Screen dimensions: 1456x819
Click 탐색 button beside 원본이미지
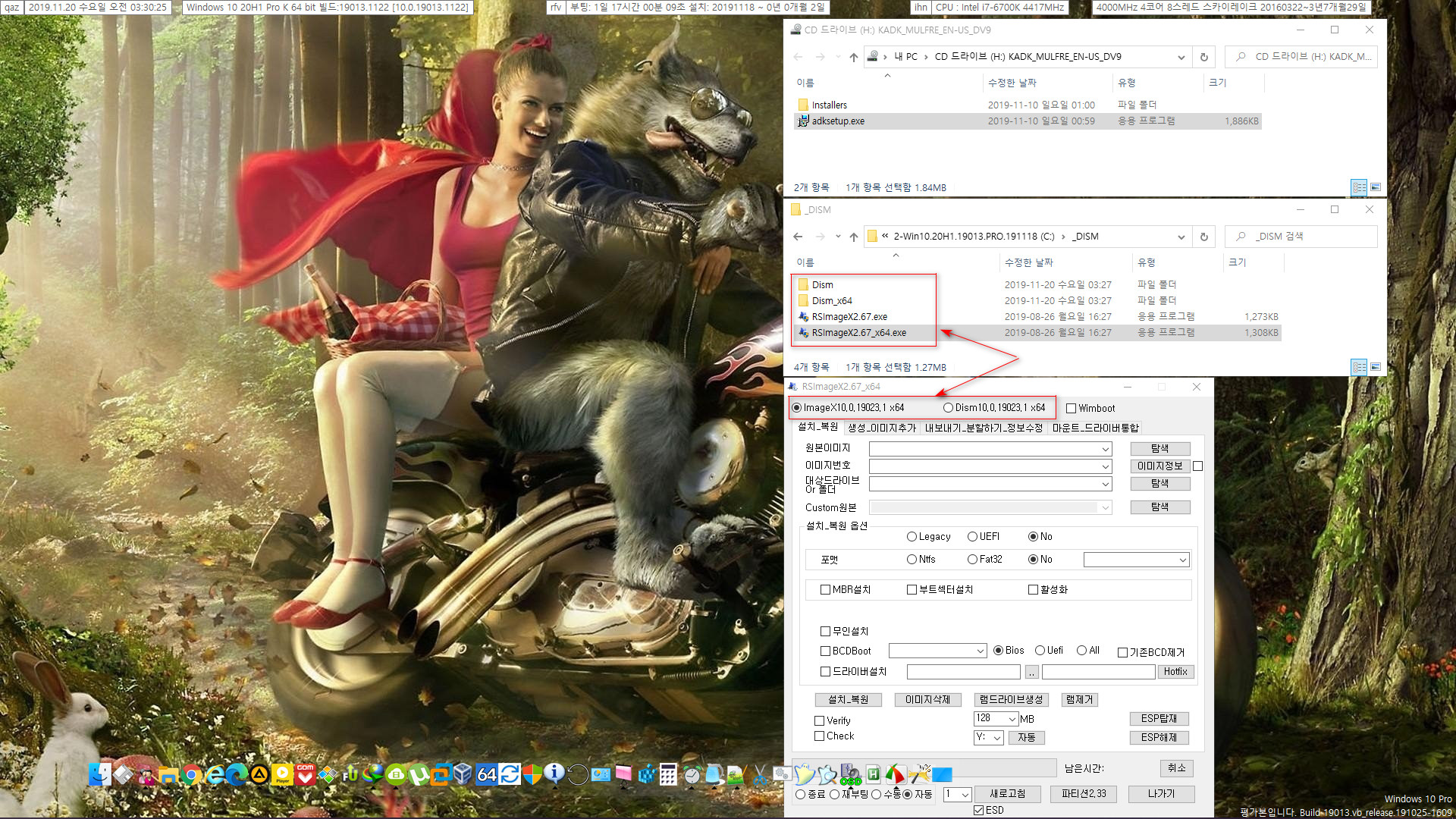1159,449
